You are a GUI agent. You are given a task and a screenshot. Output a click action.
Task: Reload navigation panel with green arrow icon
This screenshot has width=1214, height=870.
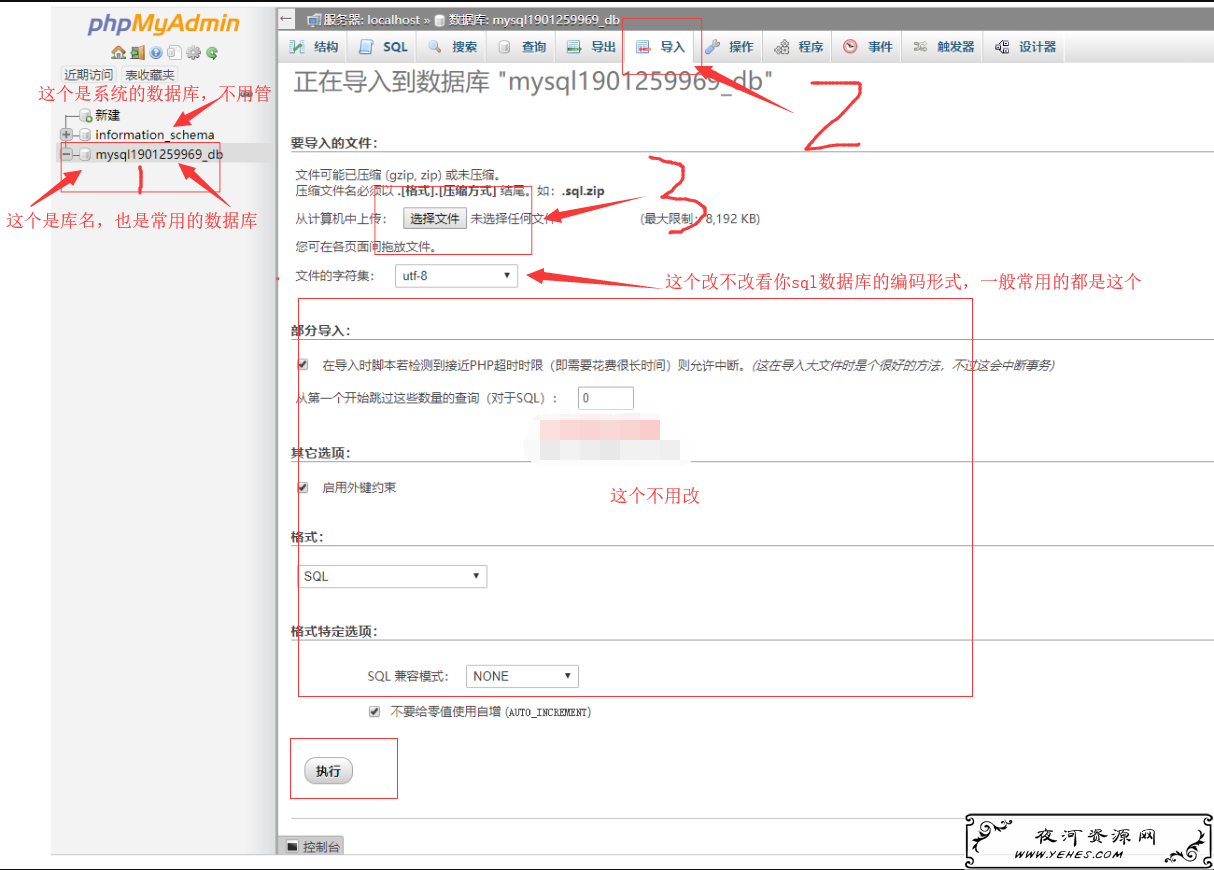pos(211,53)
